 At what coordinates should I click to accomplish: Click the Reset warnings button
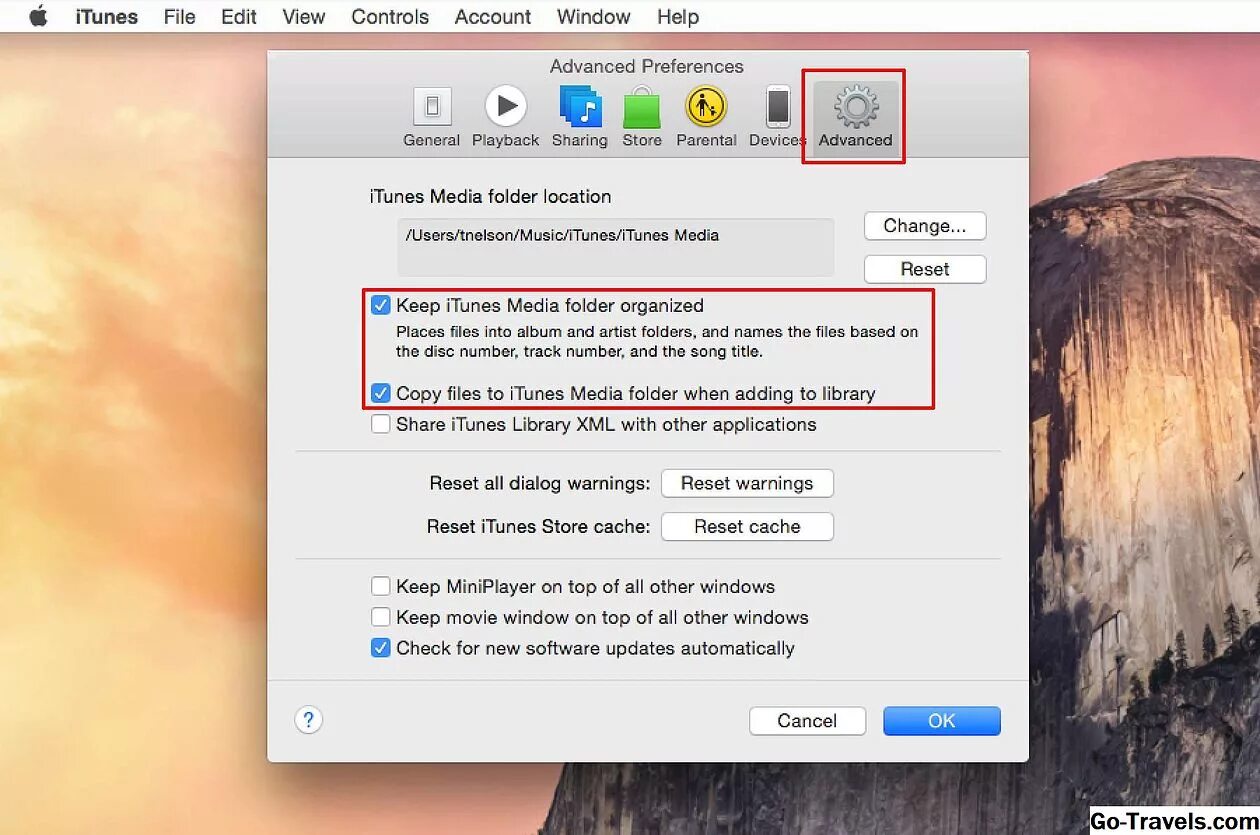747,483
